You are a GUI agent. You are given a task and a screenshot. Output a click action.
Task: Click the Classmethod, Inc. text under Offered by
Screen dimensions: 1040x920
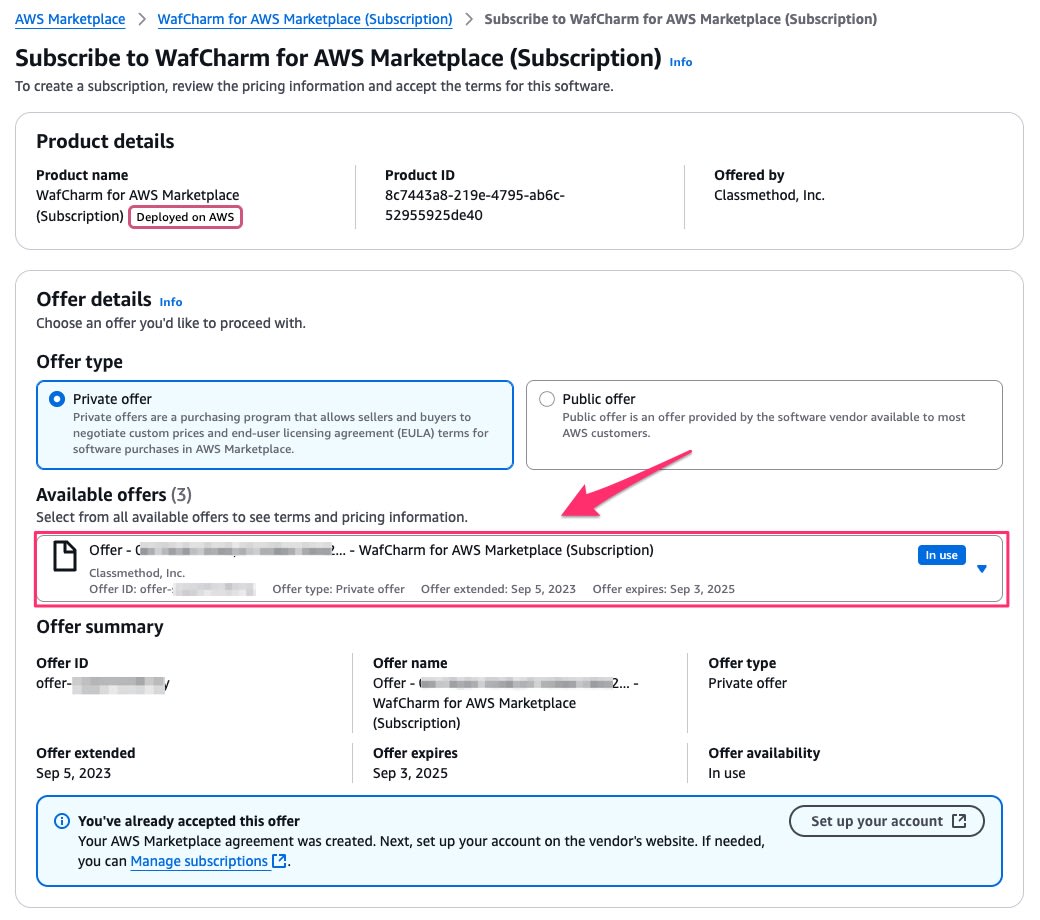(x=769, y=195)
